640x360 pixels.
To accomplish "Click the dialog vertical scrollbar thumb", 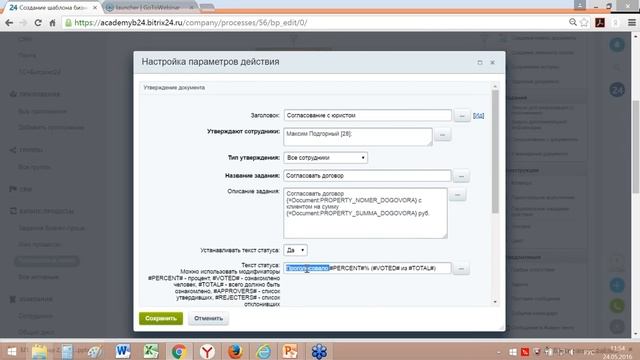I will pos(495,151).
